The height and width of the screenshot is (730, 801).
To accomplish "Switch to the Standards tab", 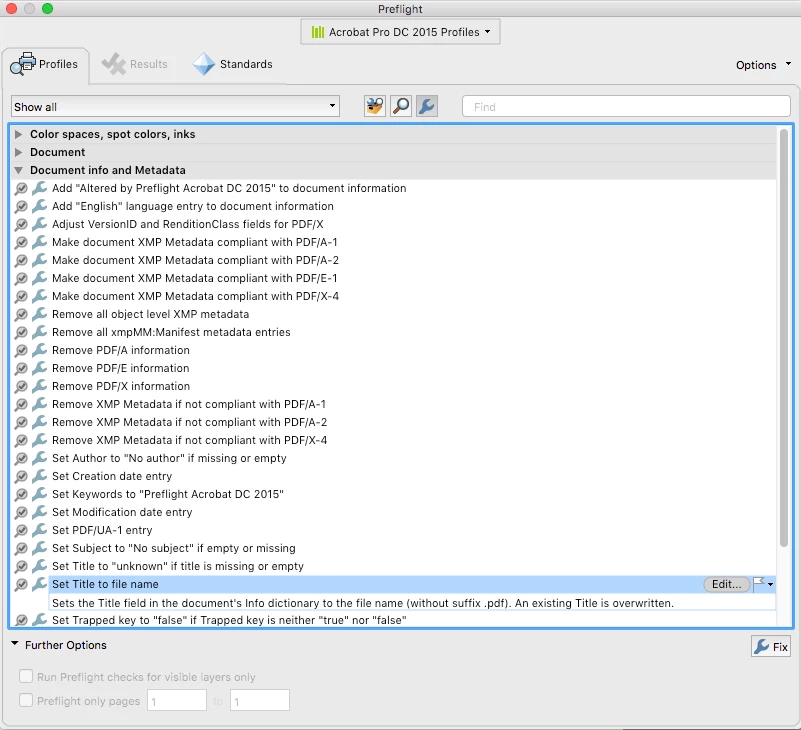I will (233, 64).
